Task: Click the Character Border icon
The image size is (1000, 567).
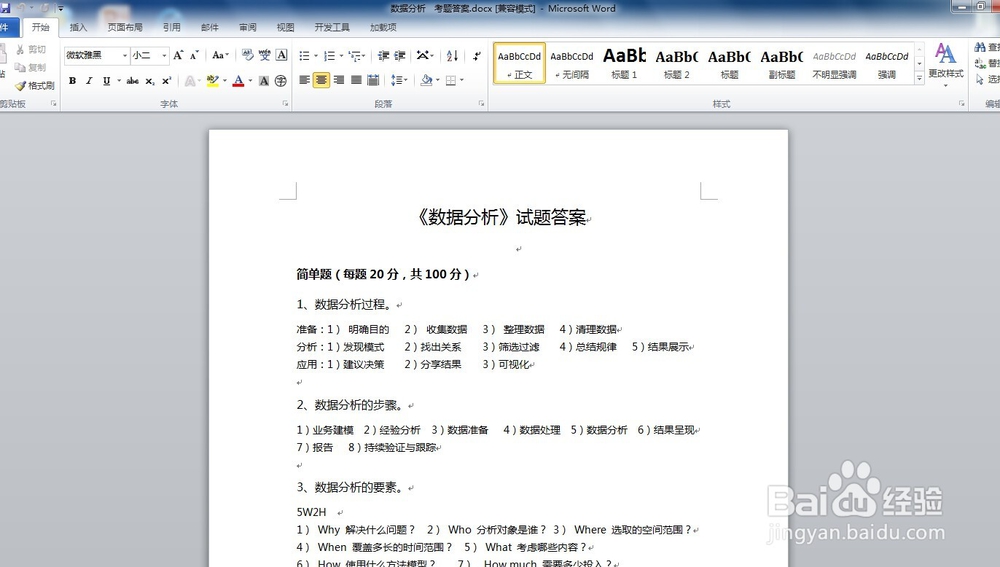Action: click(281, 55)
